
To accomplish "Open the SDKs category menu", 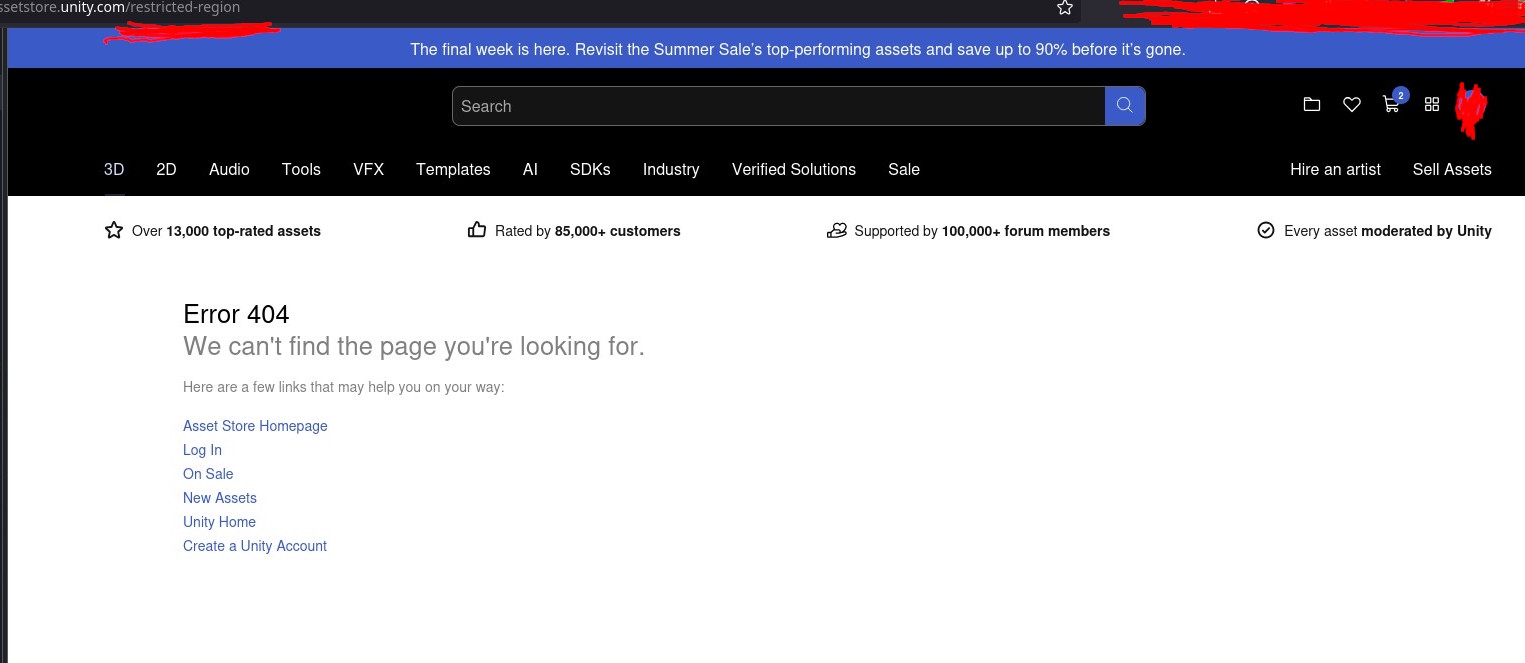I will pos(590,169).
